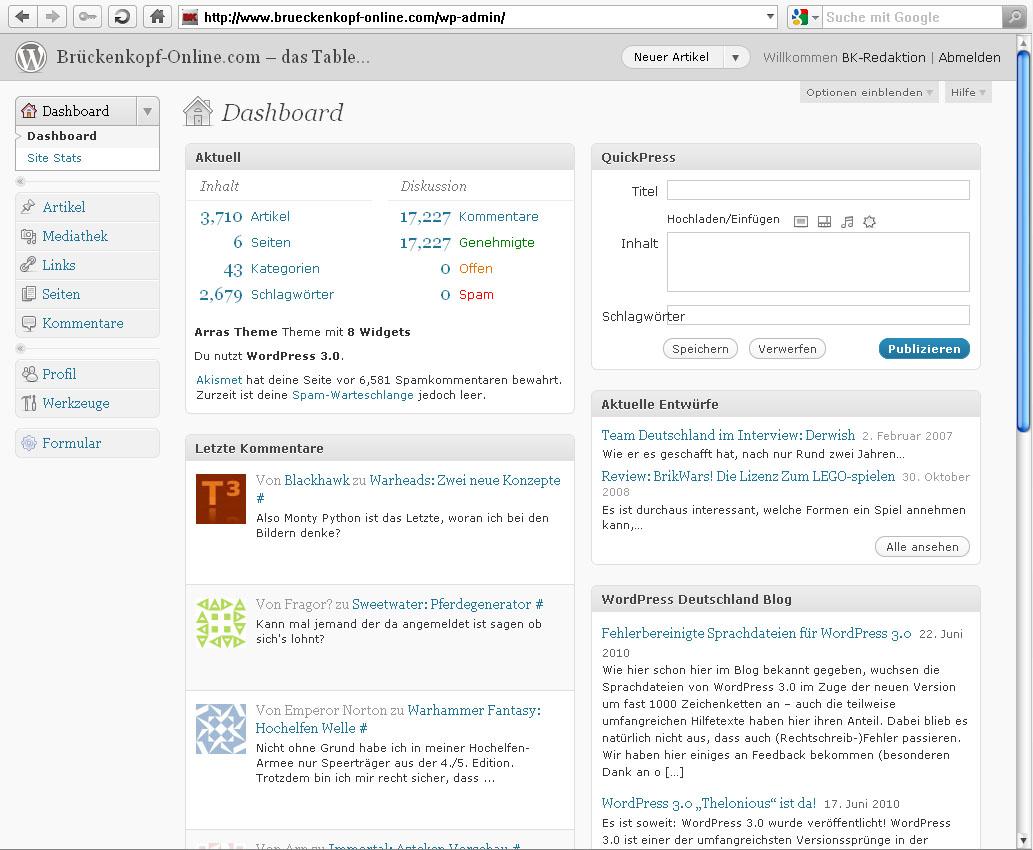Open the search engine selector dropdown arrow
Screen dimensions: 1033x850
[815, 17]
